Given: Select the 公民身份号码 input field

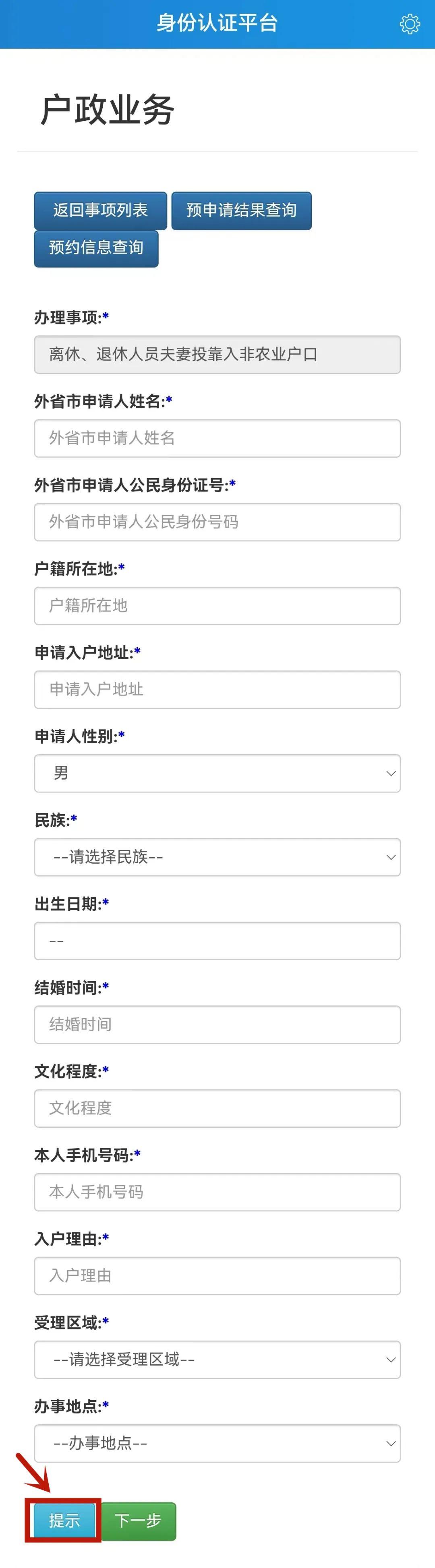Looking at the screenshot, I should click(x=217, y=522).
